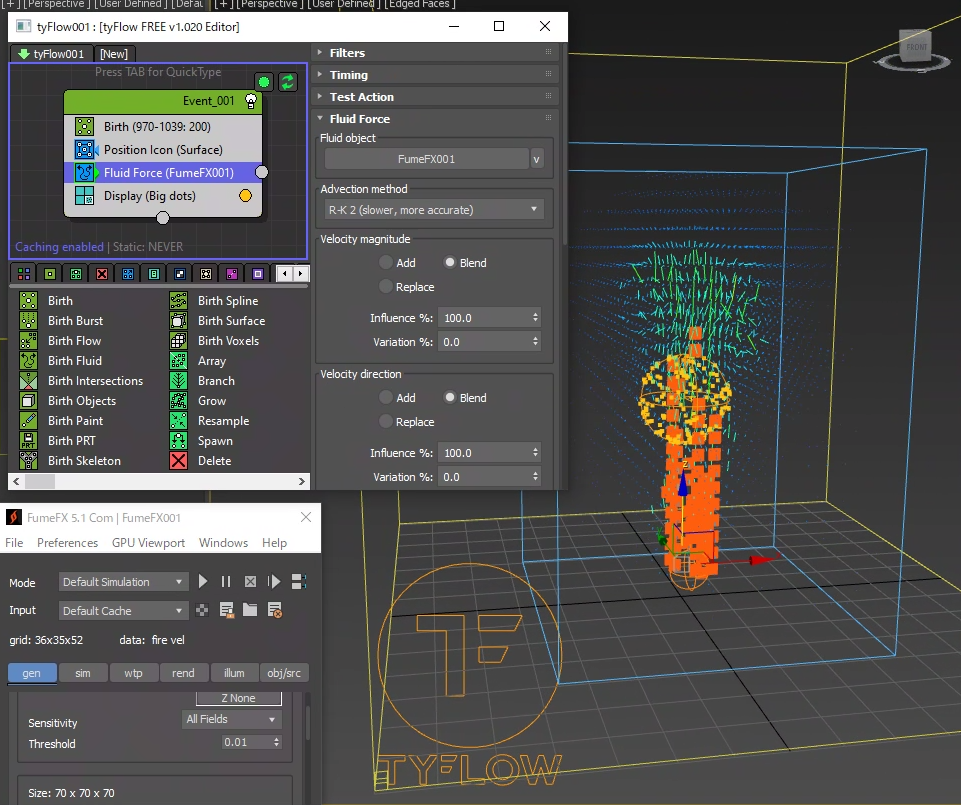Image resolution: width=961 pixels, height=805 pixels.
Task: Start the FumeFX simulation play button
Action: click(203, 581)
